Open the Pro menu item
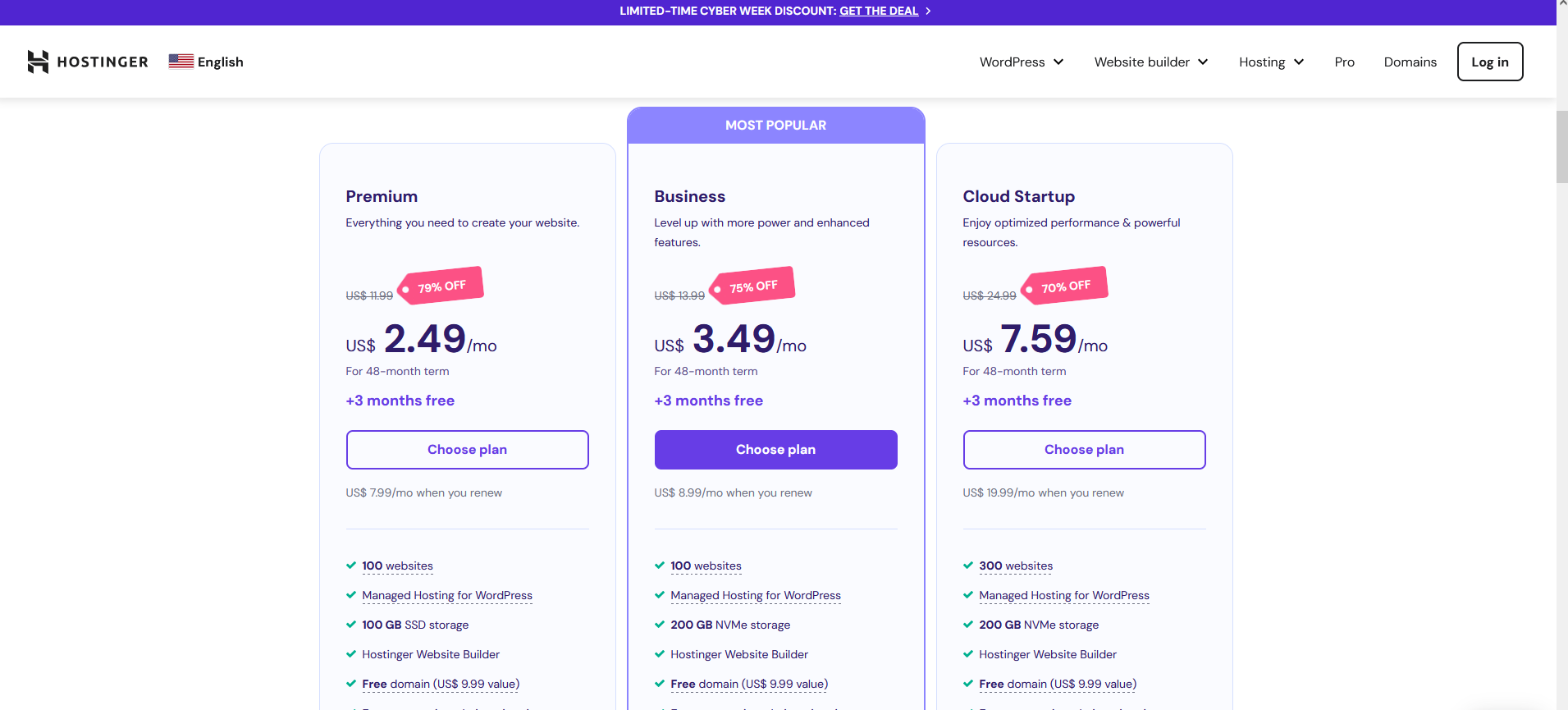Viewport: 1568px width, 710px height. tap(1344, 62)
